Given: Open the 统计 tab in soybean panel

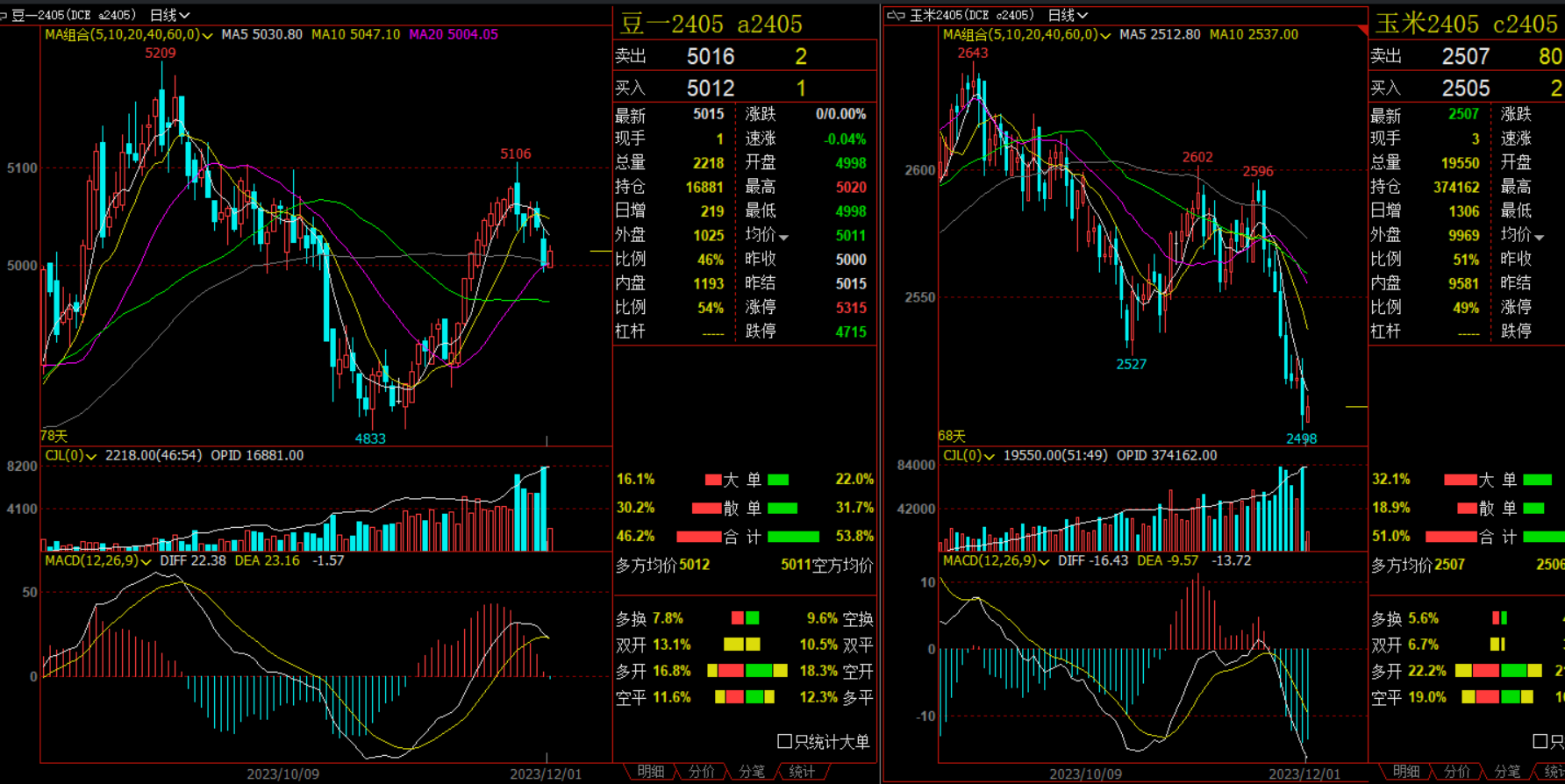Looking at the screenshot, I should tap(802, 772).
